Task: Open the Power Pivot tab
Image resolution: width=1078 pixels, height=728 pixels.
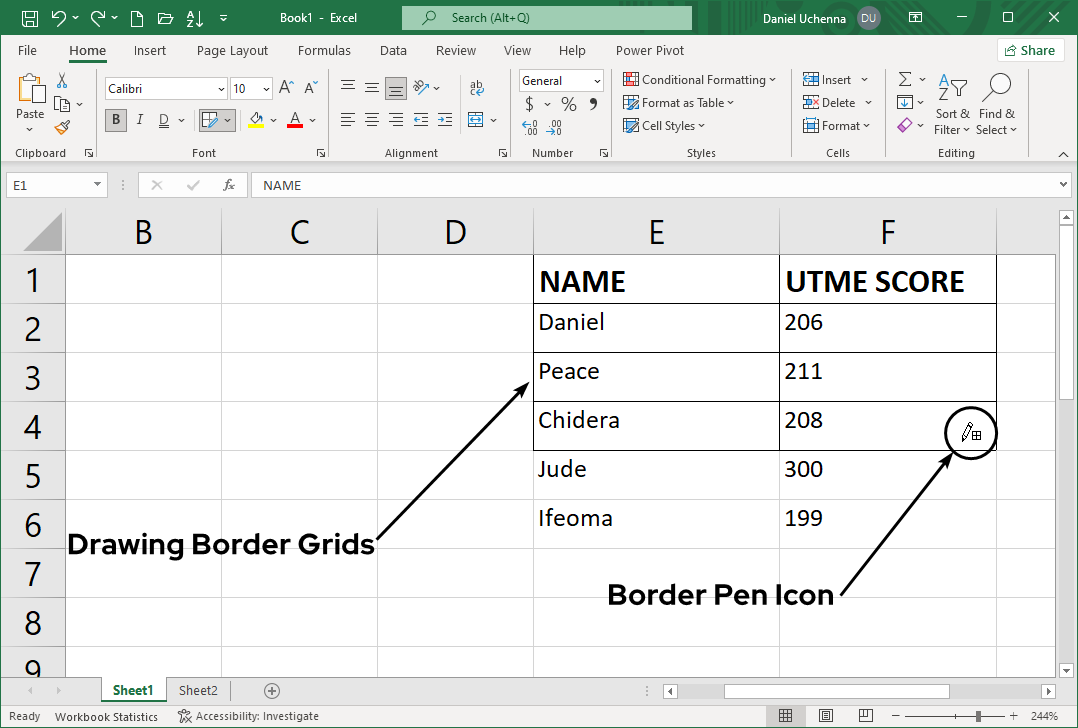Action: pyautogui.click(x=649, y=50)
